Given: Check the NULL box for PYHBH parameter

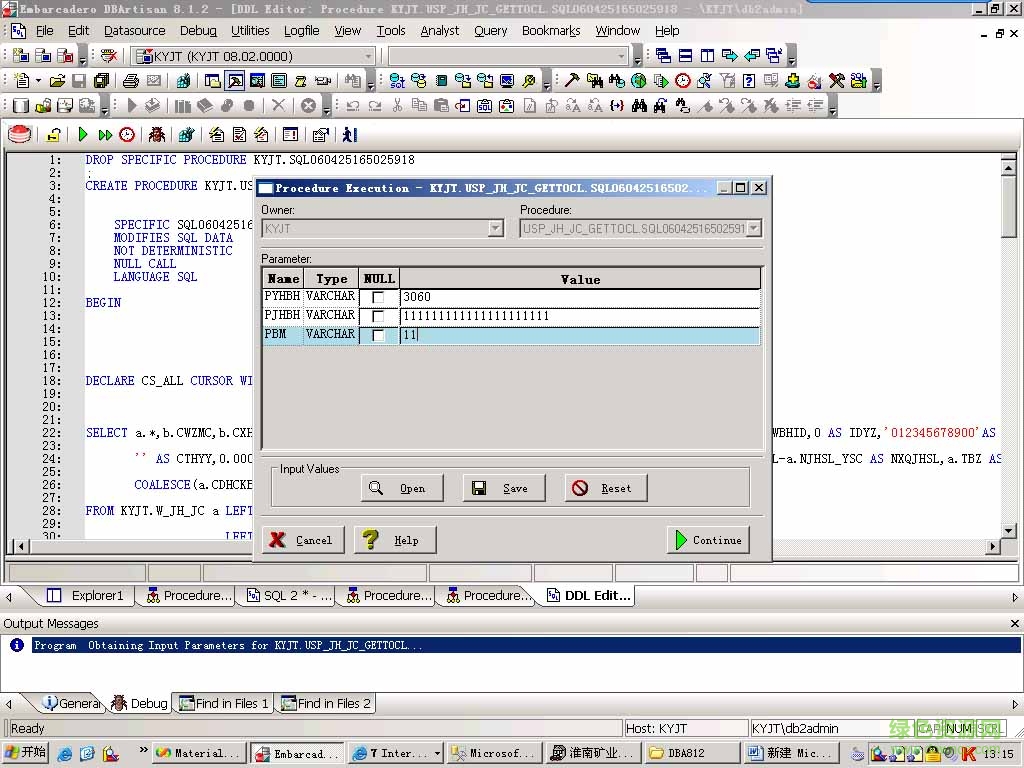Looking at the screenshot, I should pos(377,296).
